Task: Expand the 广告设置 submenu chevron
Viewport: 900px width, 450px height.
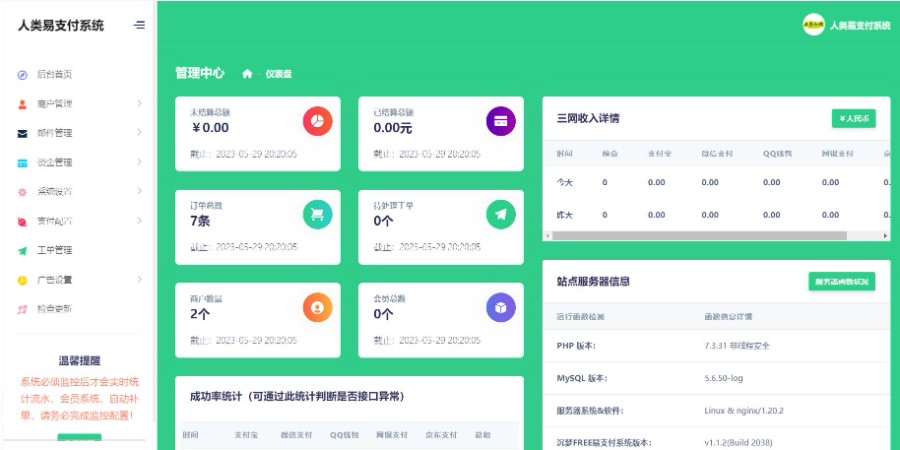Action: 139,280
